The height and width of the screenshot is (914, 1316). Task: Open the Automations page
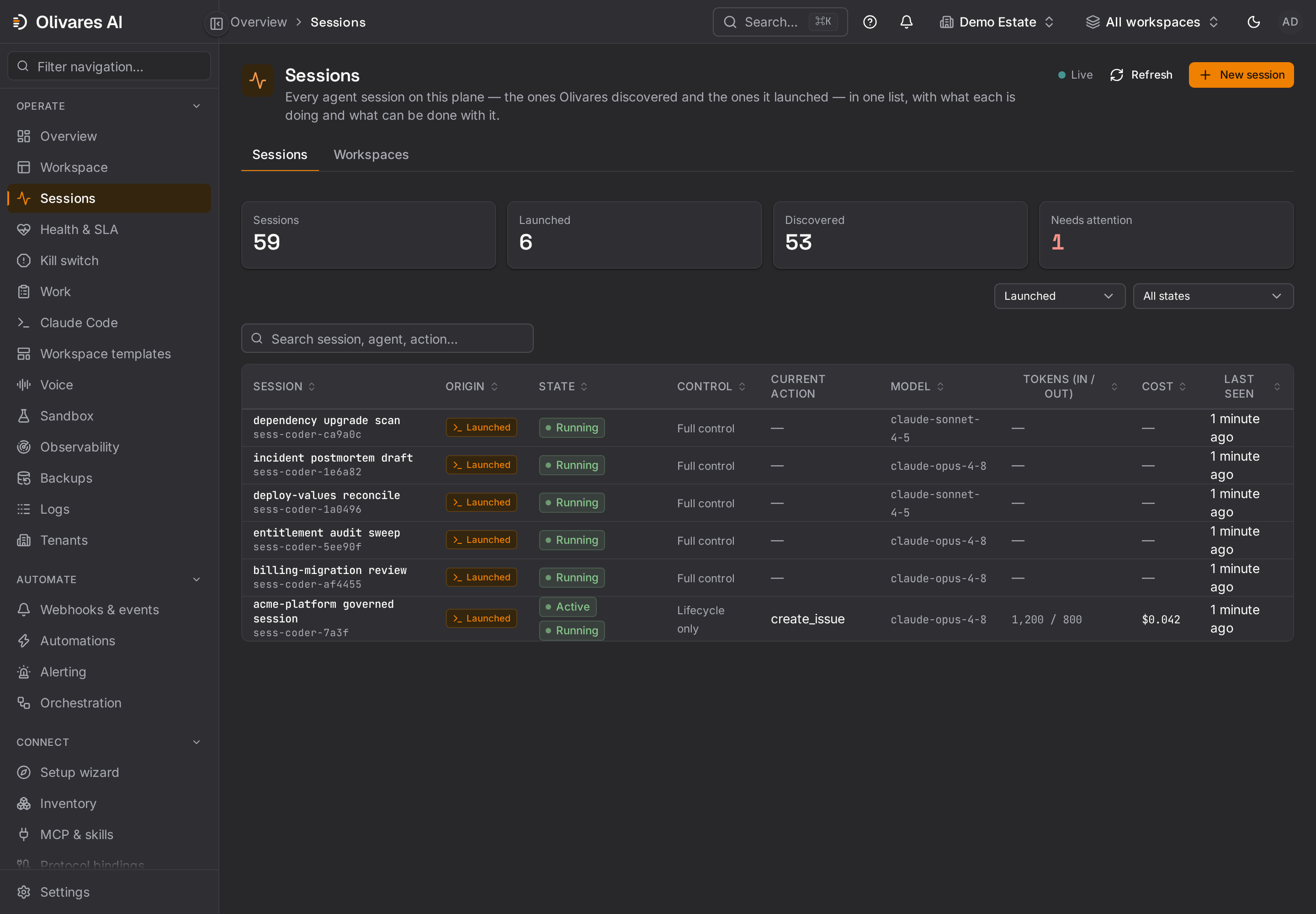pos(109,641)
